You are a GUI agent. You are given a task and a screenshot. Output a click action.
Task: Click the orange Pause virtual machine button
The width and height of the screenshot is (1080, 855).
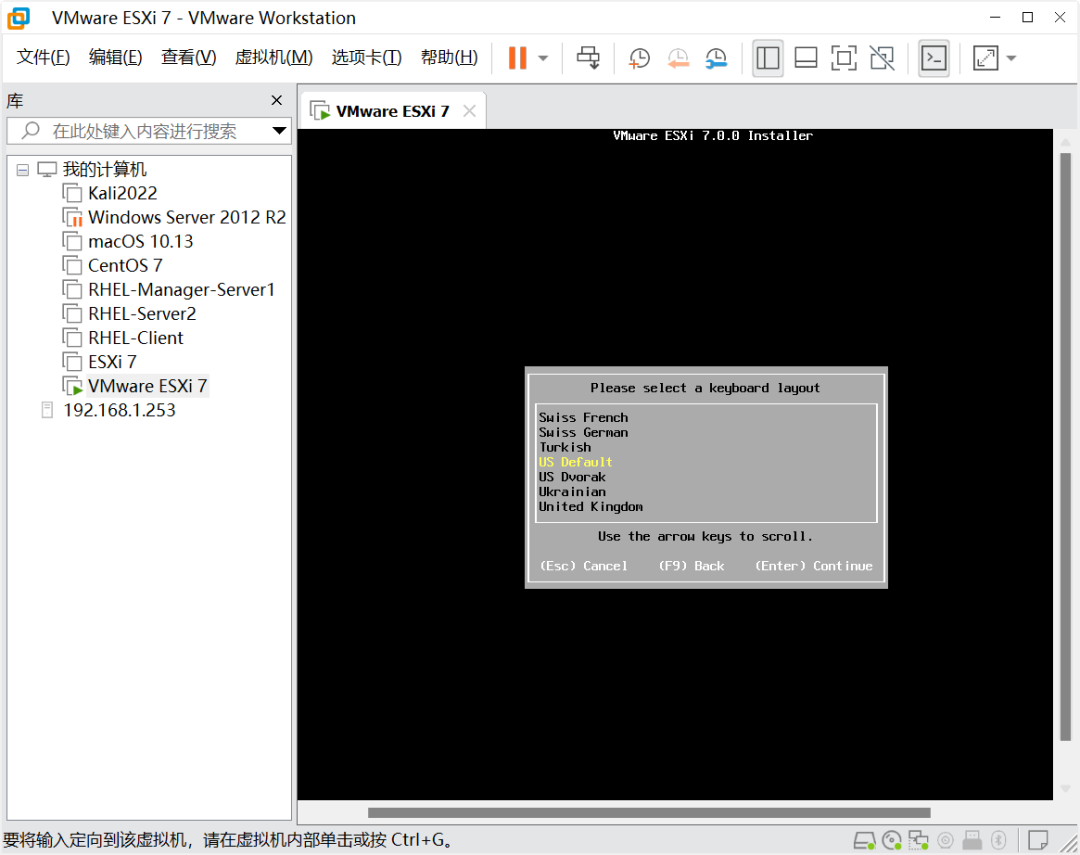point(517,58)
